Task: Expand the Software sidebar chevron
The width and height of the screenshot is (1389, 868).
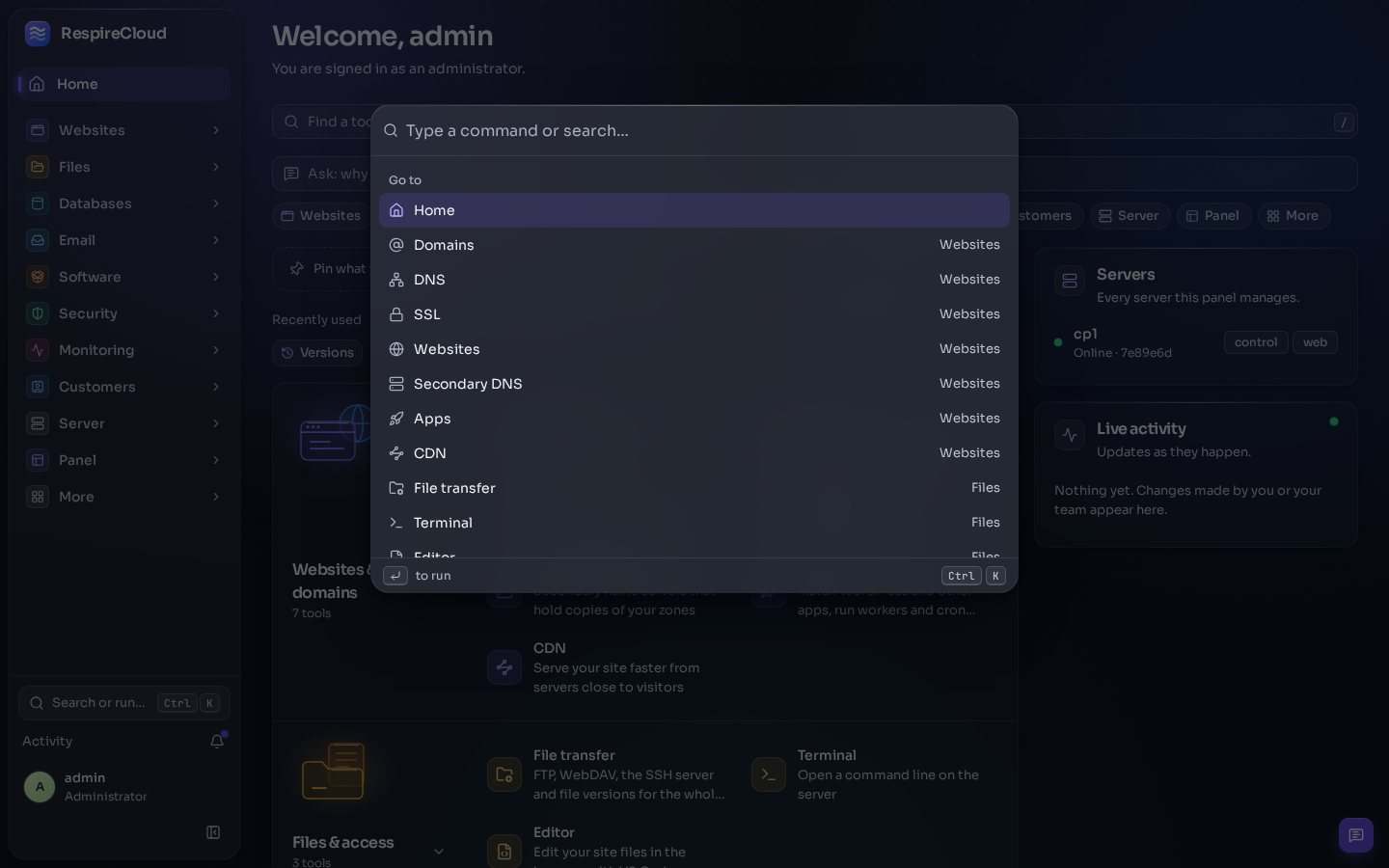Action: coord(216,277)
